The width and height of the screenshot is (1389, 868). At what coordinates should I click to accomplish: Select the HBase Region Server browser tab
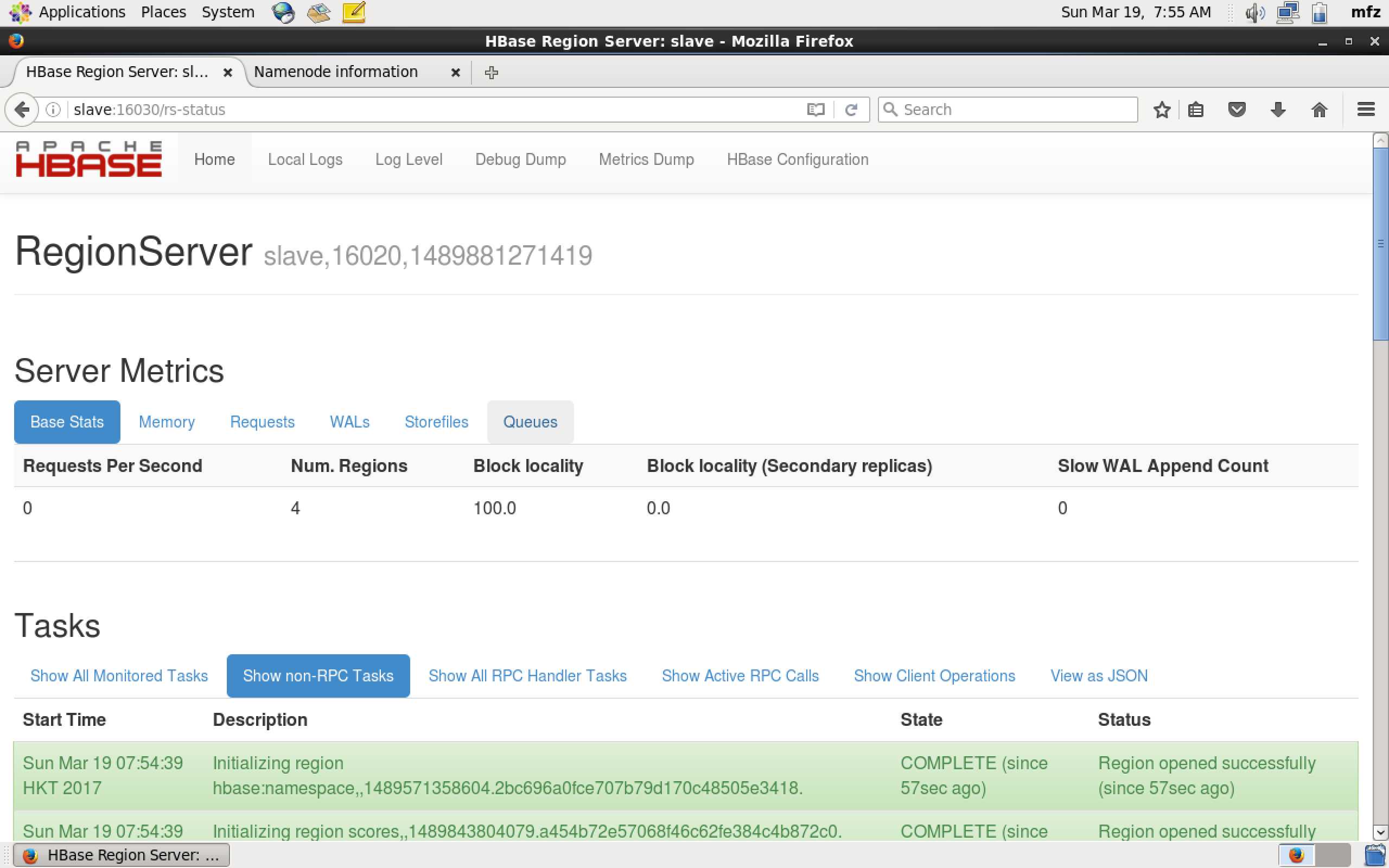coord(117,72)
